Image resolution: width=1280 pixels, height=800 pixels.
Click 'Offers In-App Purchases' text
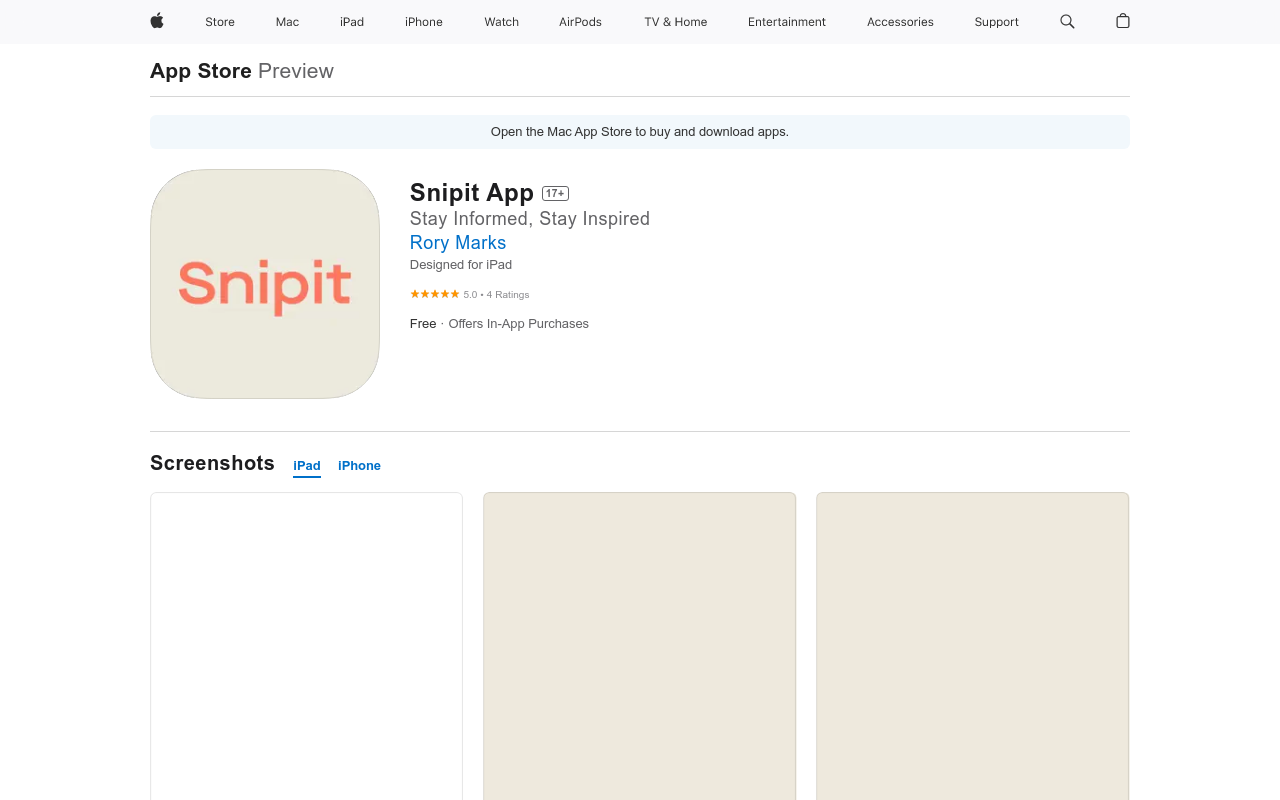point(519,324)
